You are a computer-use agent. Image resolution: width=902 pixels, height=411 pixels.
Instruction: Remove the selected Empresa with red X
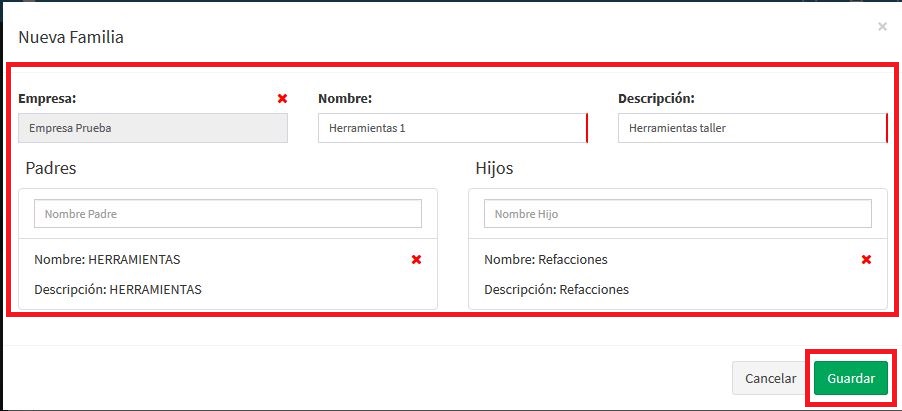coord(282,99)
